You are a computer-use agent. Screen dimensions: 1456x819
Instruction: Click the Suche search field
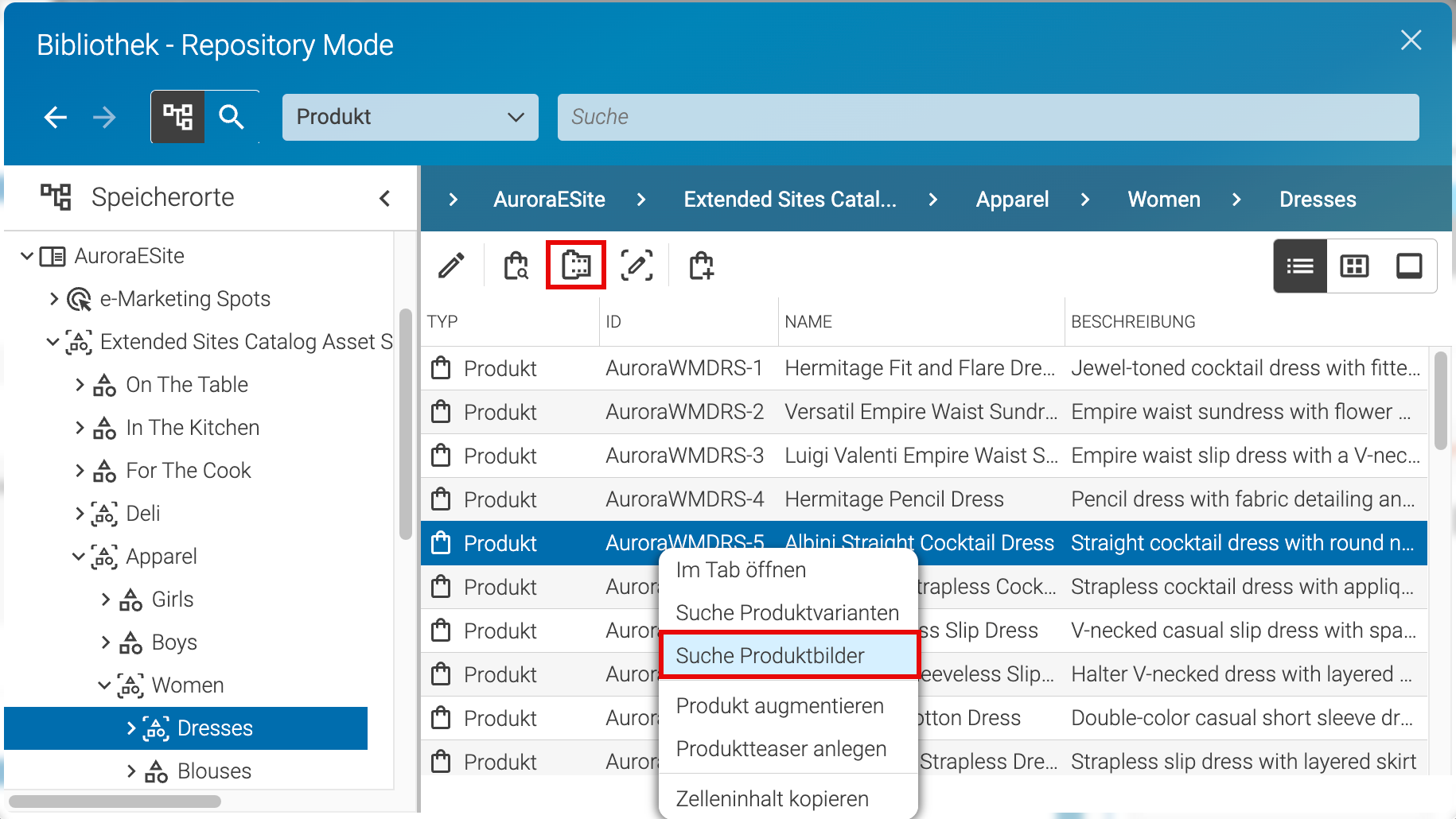[x=987, y=117]
